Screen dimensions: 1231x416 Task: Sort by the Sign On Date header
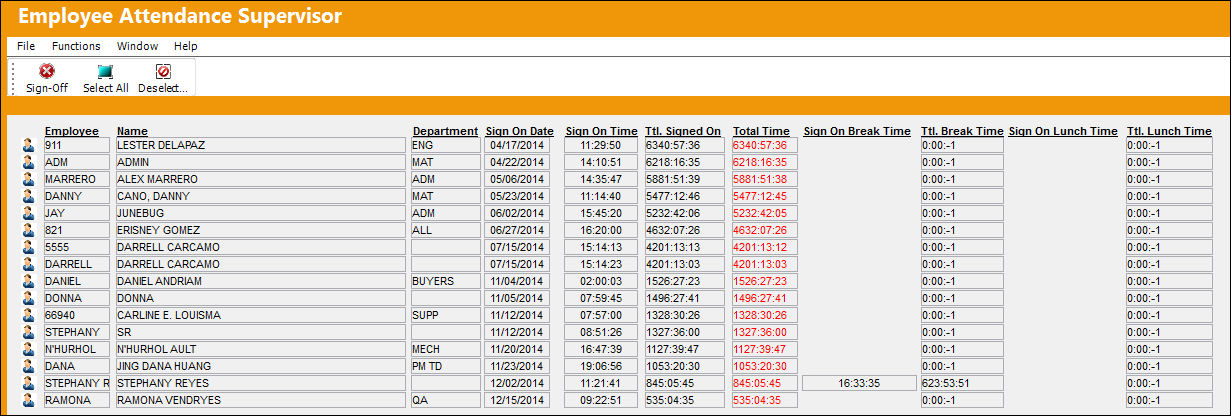[x=519, y=131]
